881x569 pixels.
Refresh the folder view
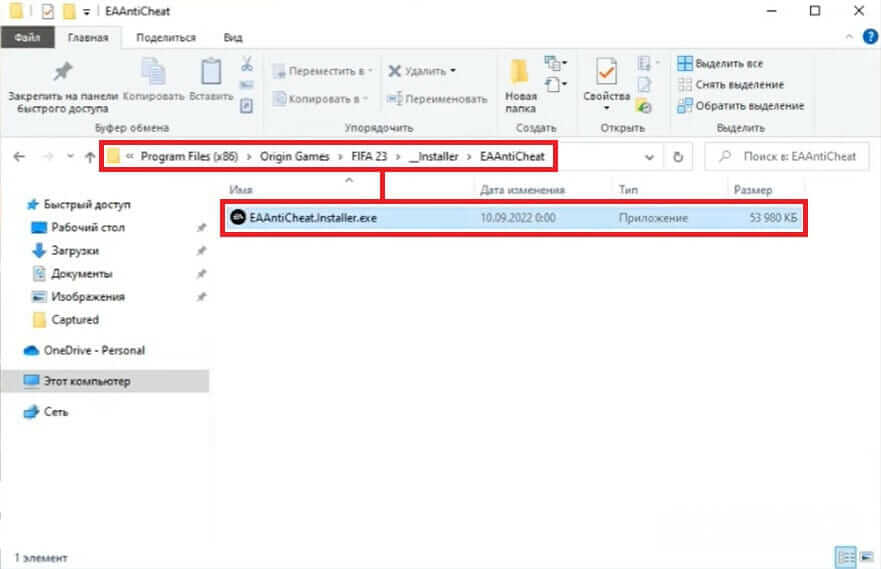coord(678,157)
